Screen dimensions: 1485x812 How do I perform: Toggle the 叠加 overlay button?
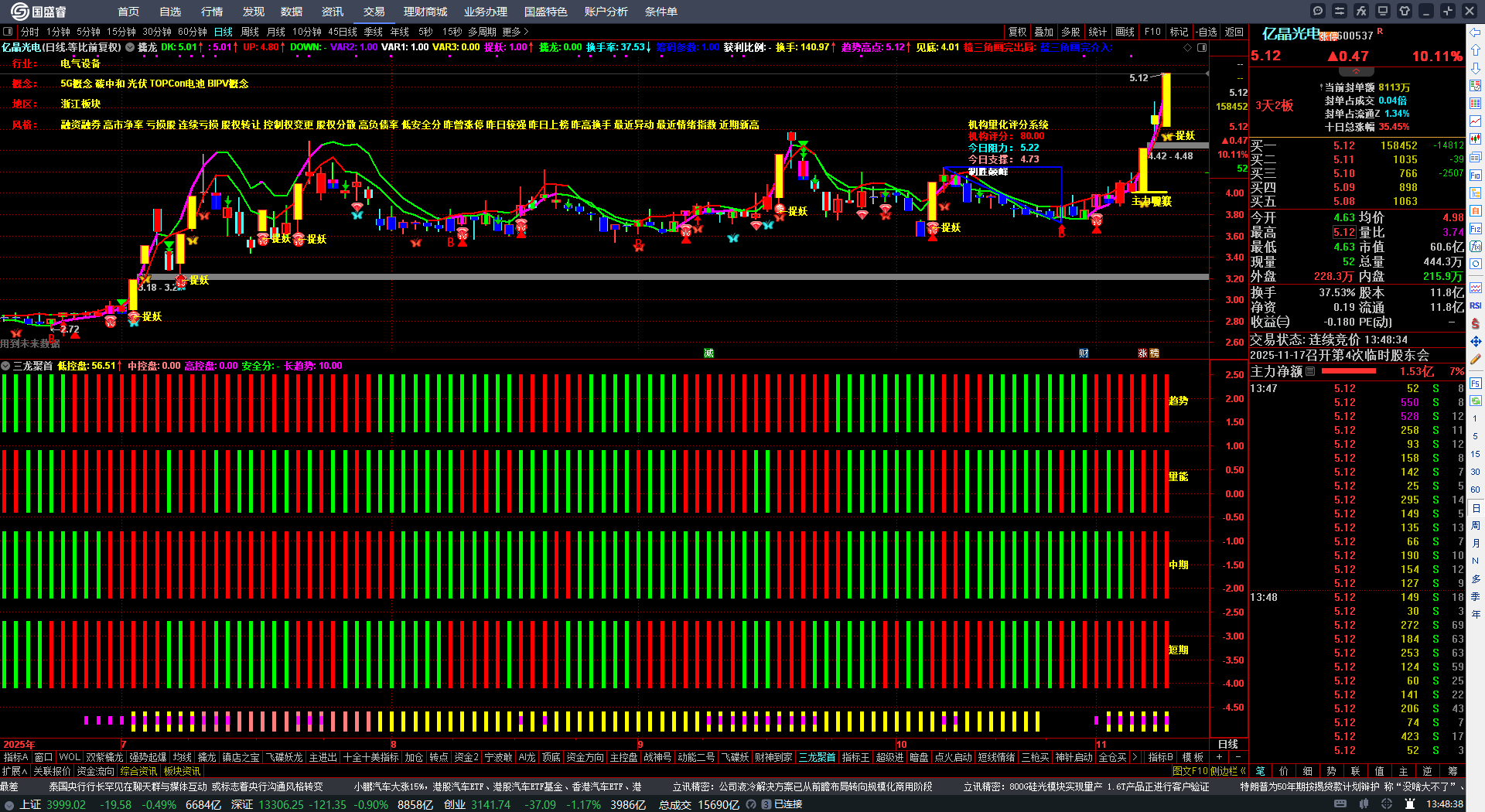click(x=1044, y=32)
